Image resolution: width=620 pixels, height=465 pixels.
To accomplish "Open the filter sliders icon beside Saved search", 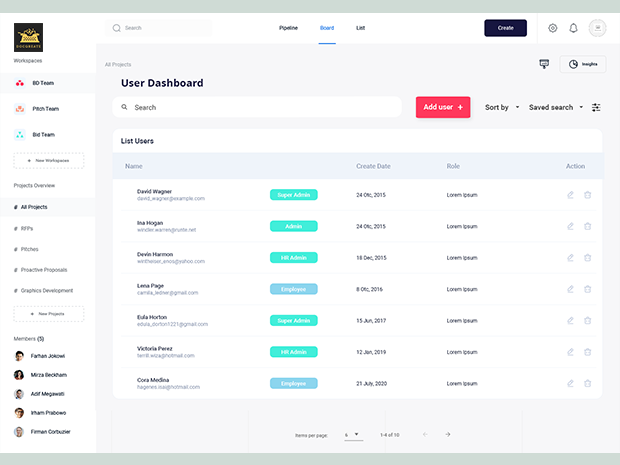I will pyautogui.click(x=596, y=107).
